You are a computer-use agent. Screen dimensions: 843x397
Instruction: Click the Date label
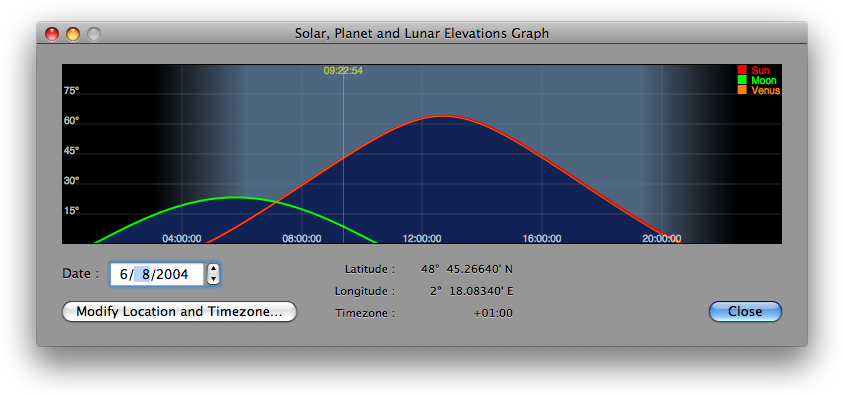81,274
